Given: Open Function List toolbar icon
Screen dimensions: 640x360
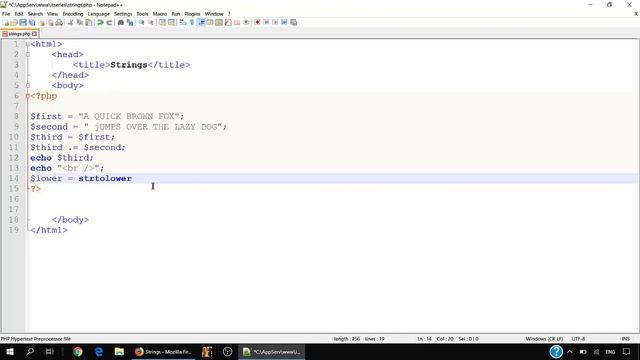Looking at the screenshot, I should click(228, 22).
